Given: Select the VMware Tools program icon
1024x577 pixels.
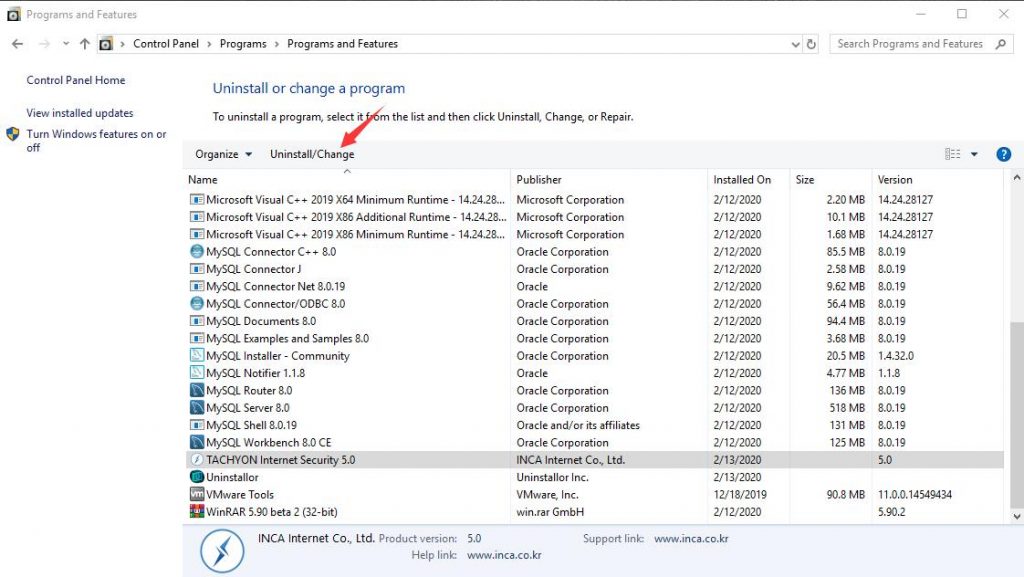Looking at the screenshot, I should coord(197,494).
